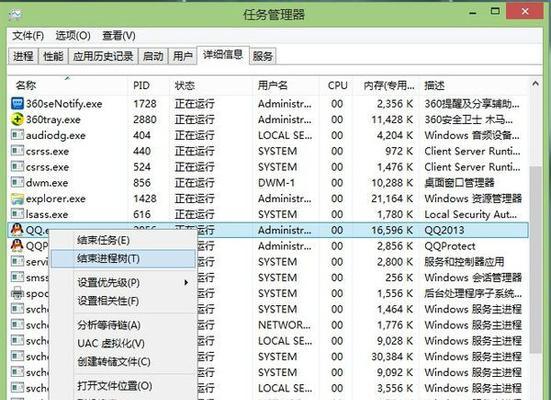Click the icon of csrss.exe PID 524

tap(17, 167)
